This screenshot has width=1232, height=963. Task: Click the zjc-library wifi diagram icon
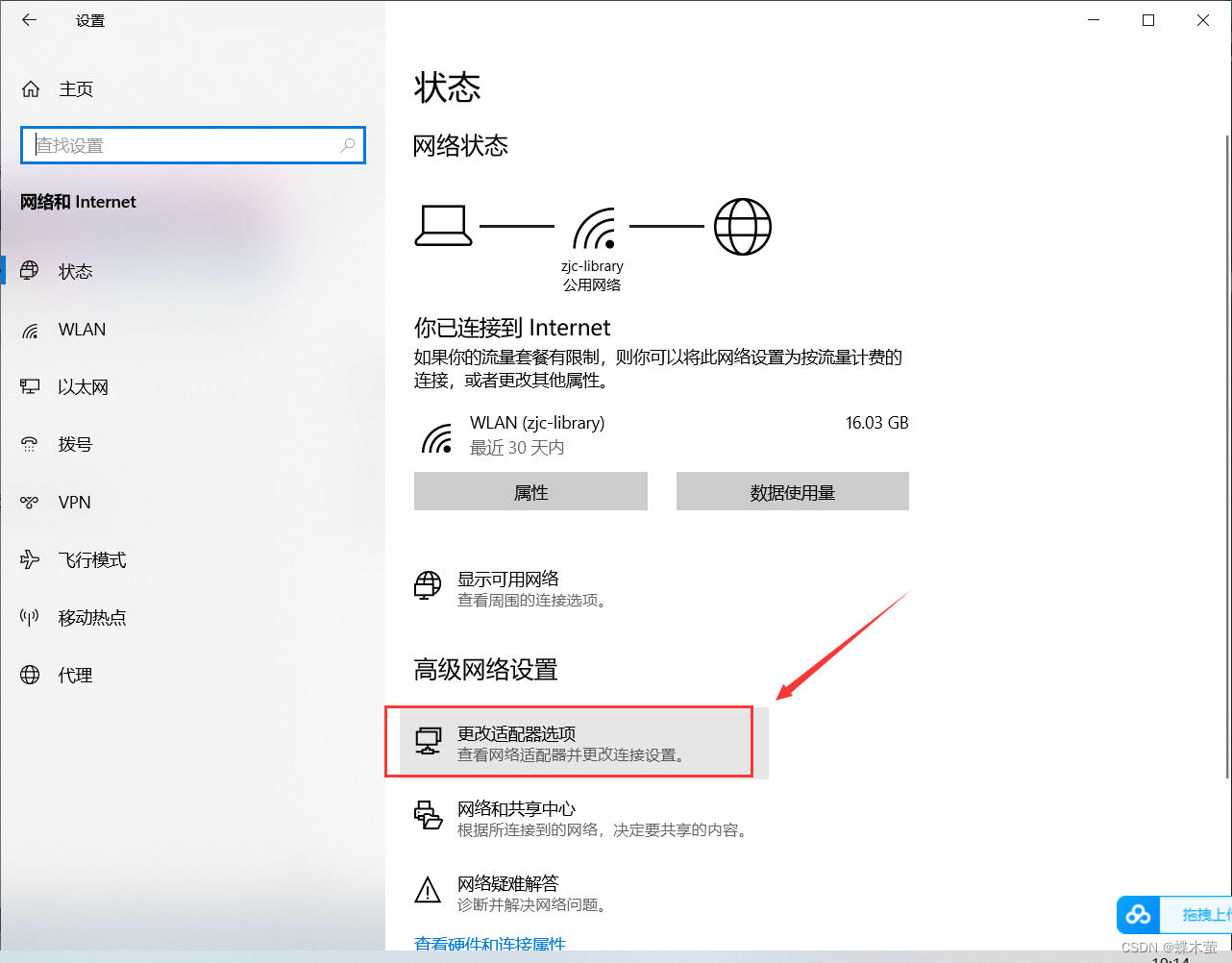(594, 229)
